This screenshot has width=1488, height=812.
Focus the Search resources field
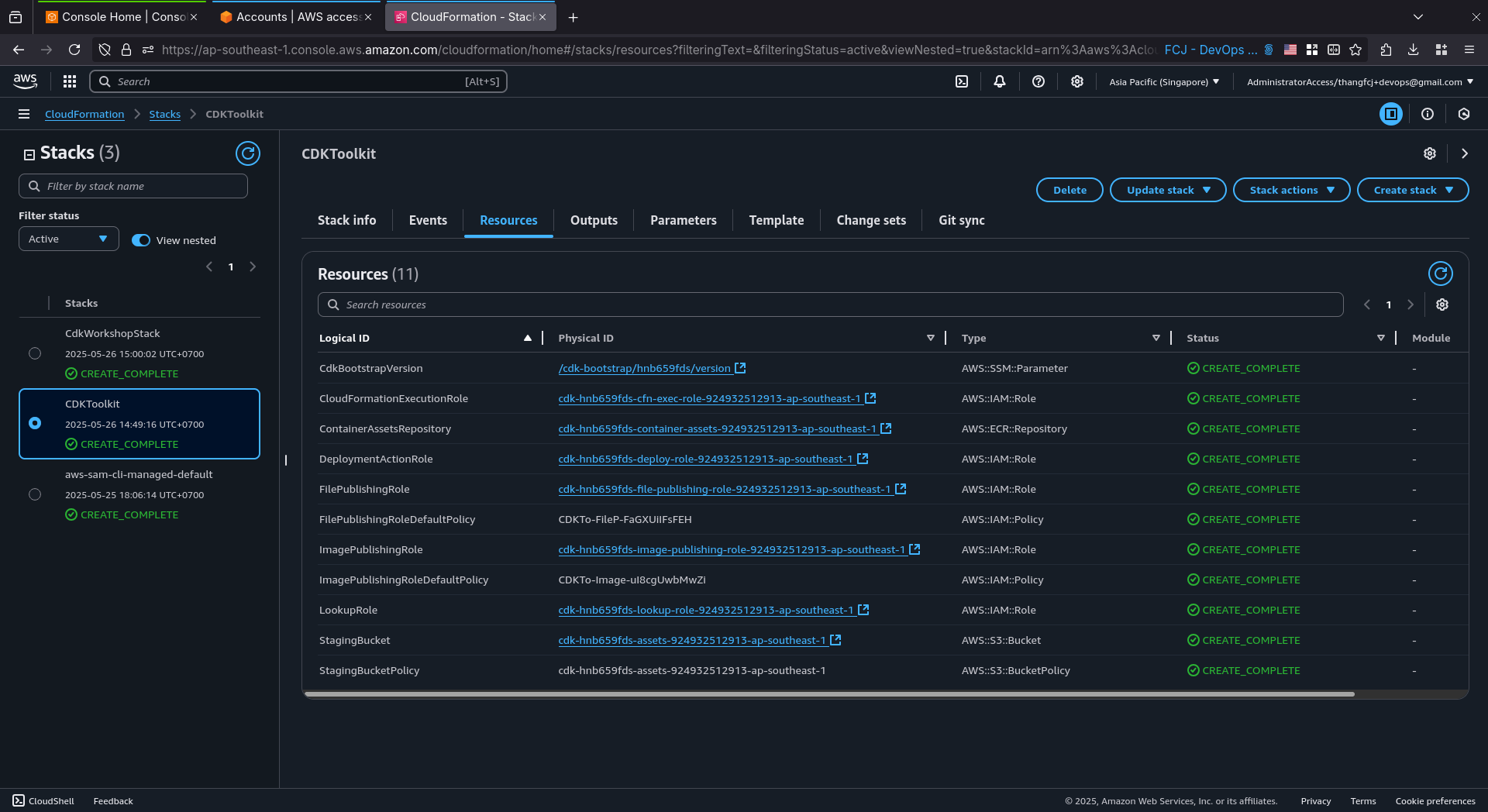click(830, 304)
